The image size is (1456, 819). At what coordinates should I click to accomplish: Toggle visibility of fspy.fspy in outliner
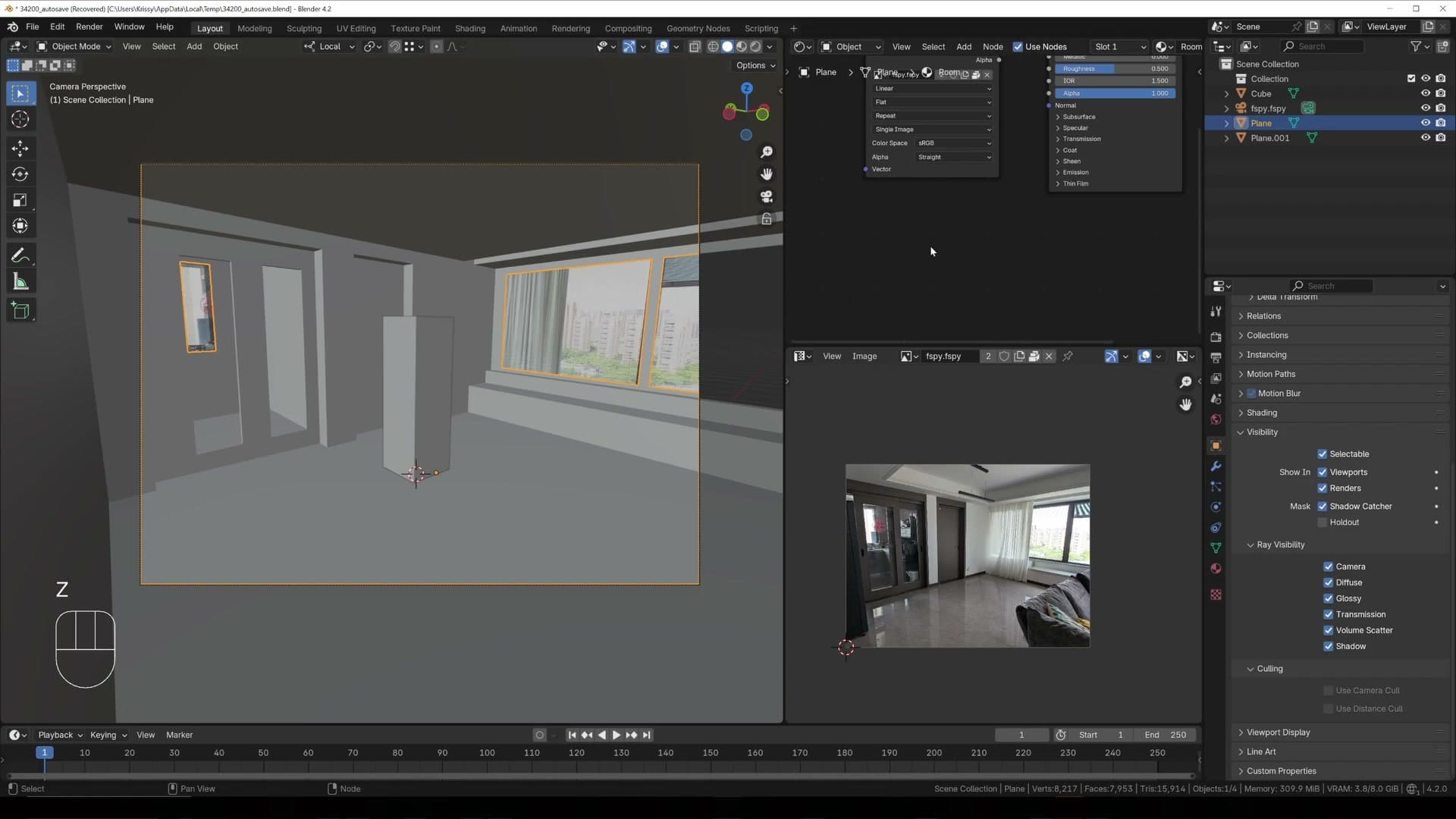[1426, 108]
